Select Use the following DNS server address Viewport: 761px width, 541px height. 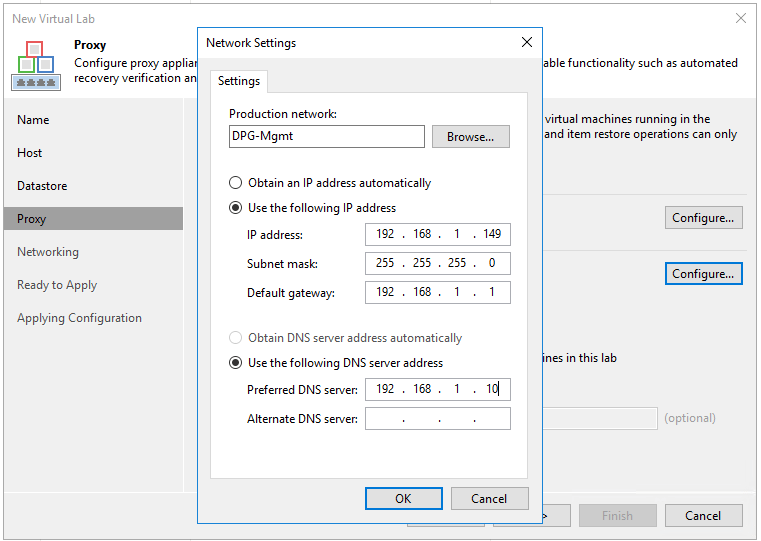click(x=236, y=363)
